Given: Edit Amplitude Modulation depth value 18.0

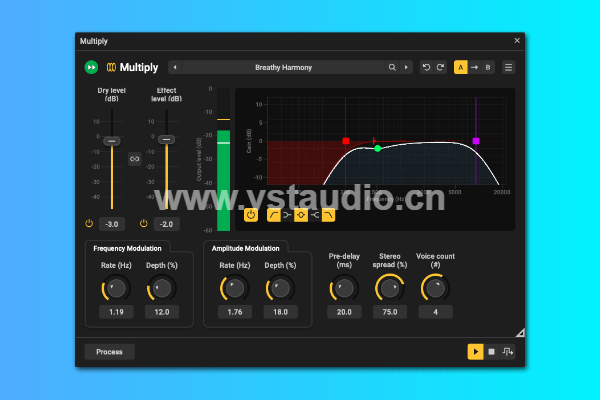Looking at the screenshot, I should coord(280,312).
